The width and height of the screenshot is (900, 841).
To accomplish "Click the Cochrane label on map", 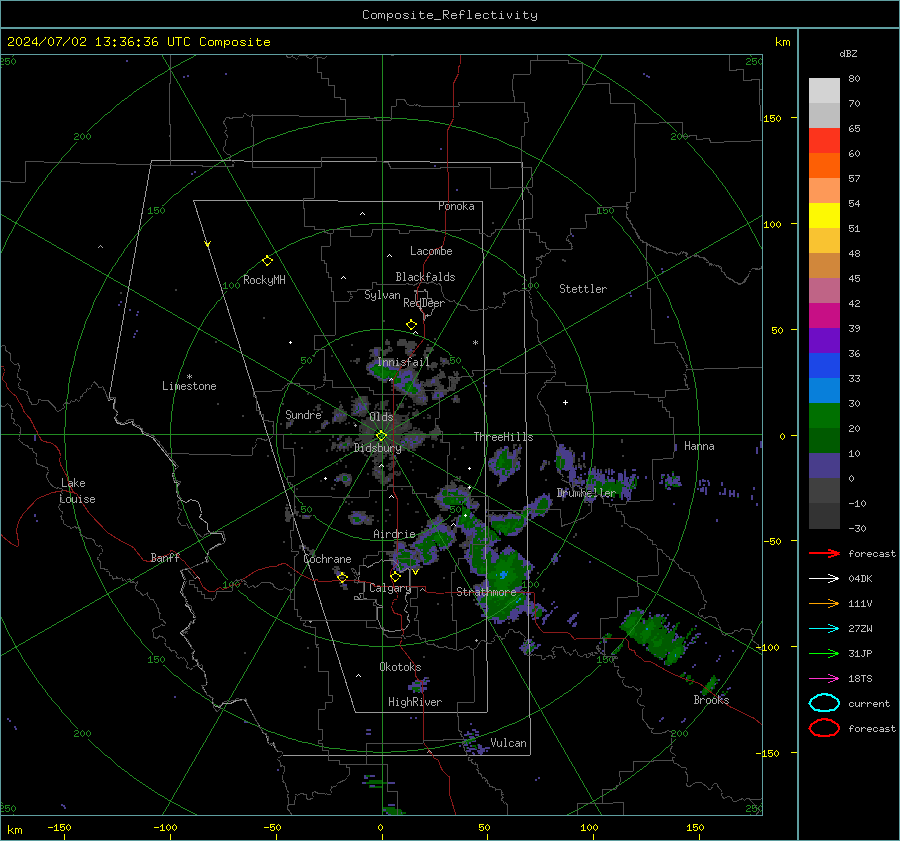I will point(327,559).
